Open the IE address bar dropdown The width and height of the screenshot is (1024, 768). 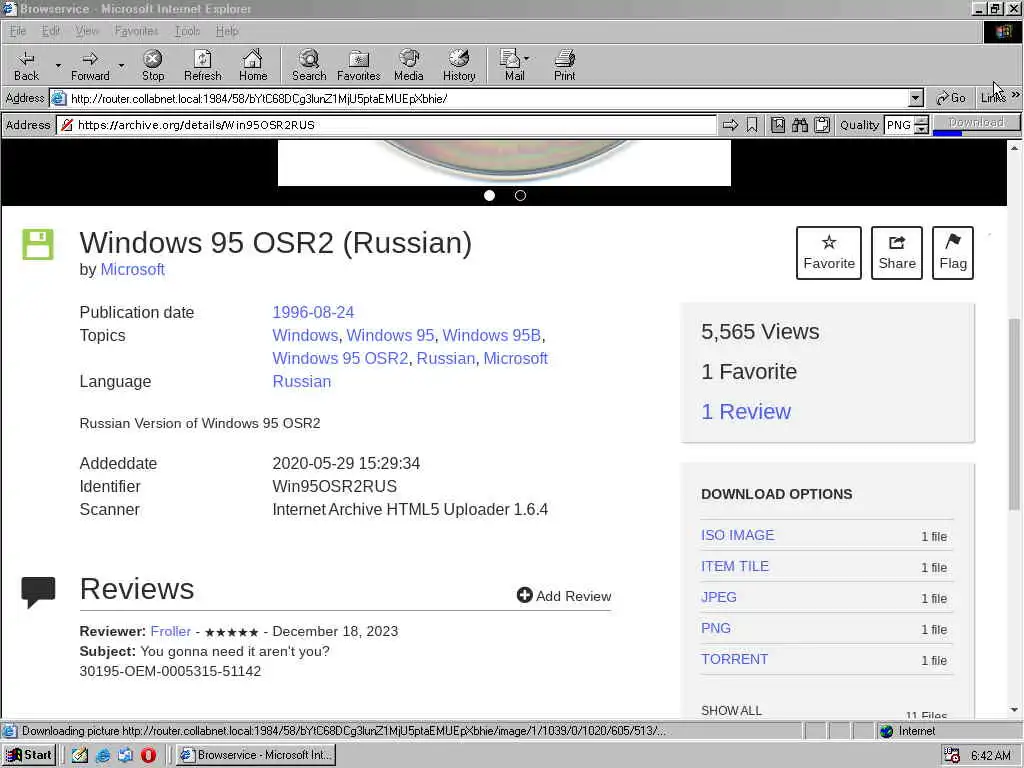pos(916,99)
